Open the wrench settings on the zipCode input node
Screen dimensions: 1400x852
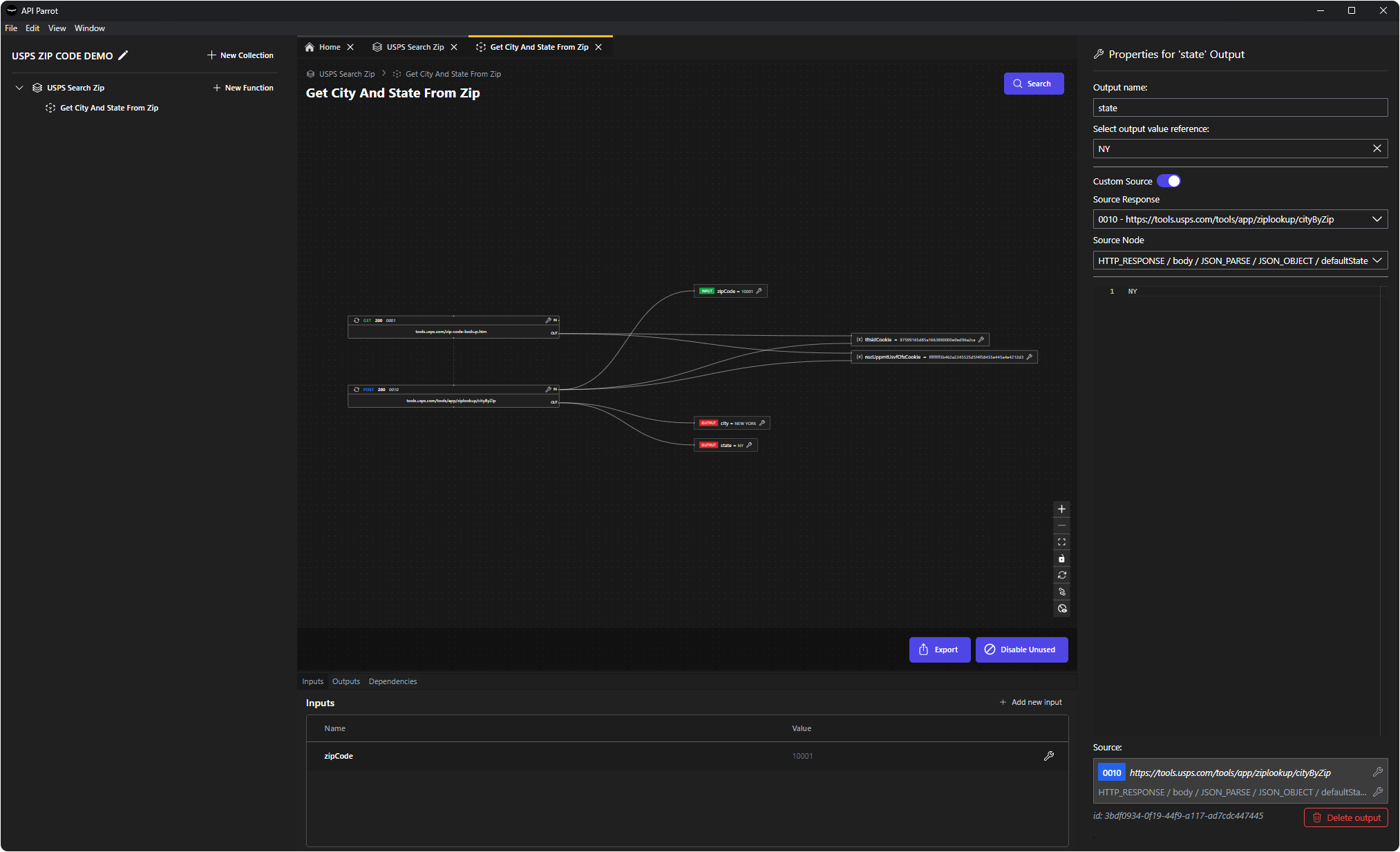point(759,291)
